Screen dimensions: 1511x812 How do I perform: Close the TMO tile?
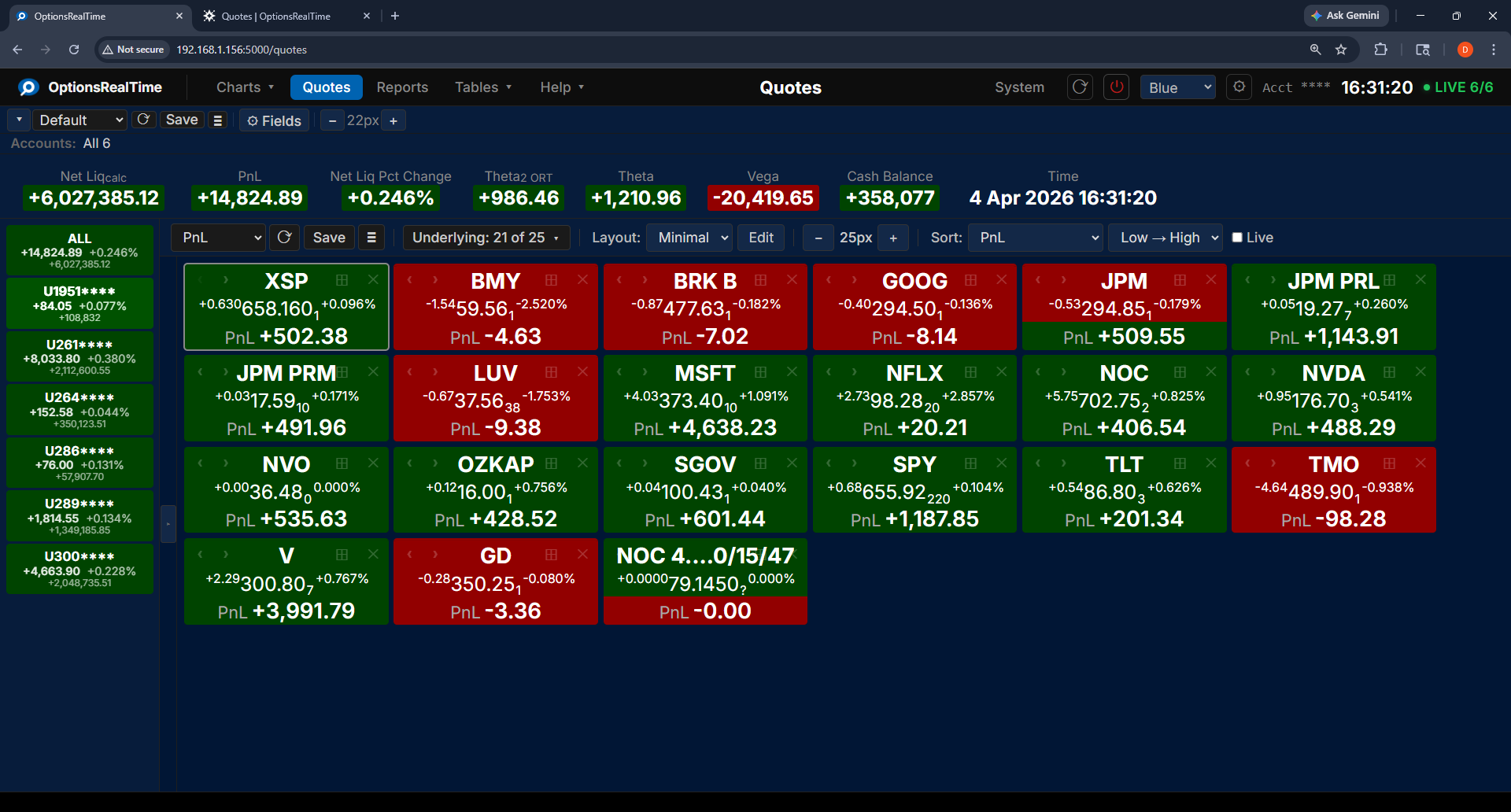pyautogui.click(x=1420, y=463)
